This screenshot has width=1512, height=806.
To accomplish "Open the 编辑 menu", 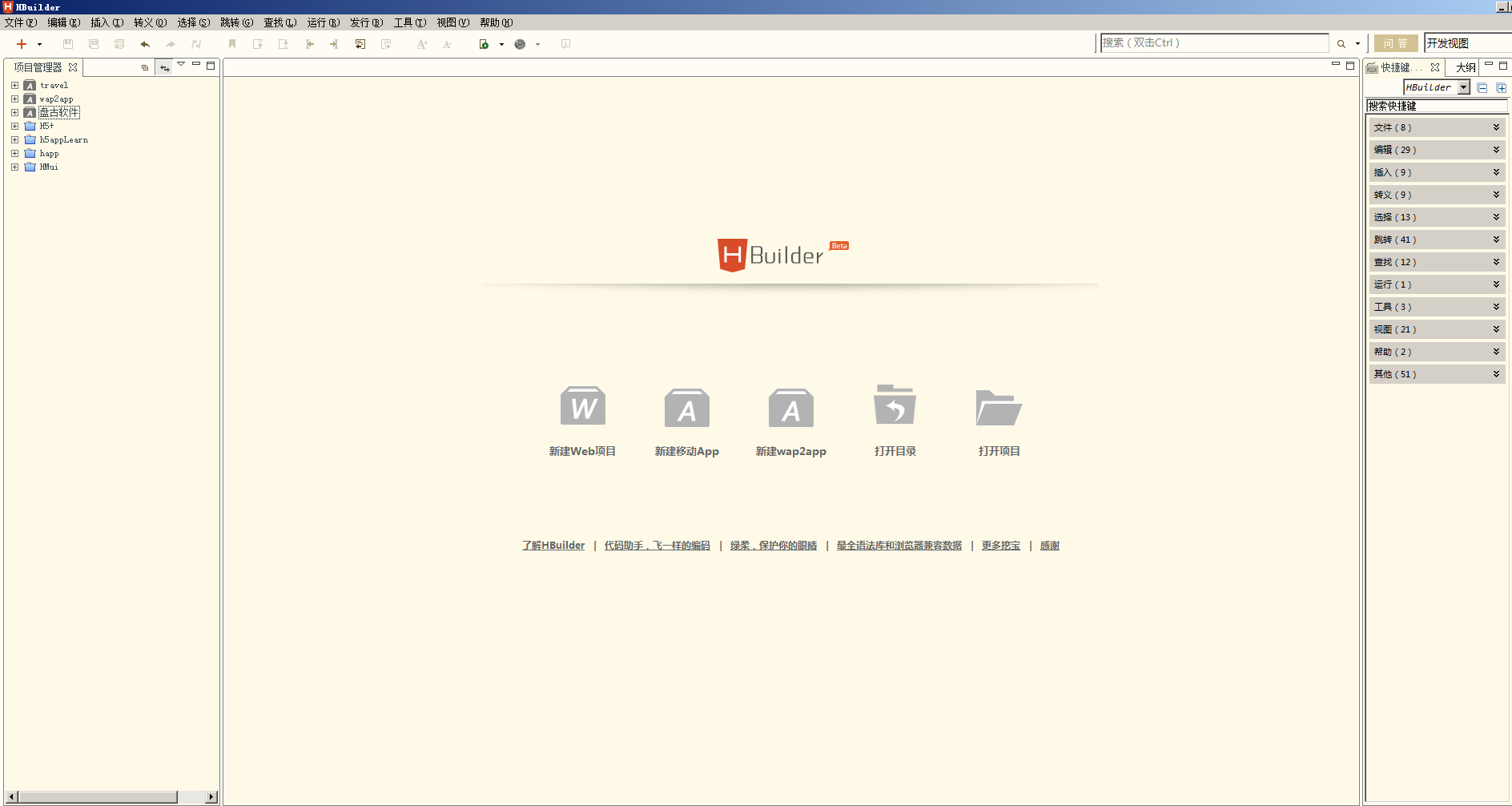I will point(64,22).
